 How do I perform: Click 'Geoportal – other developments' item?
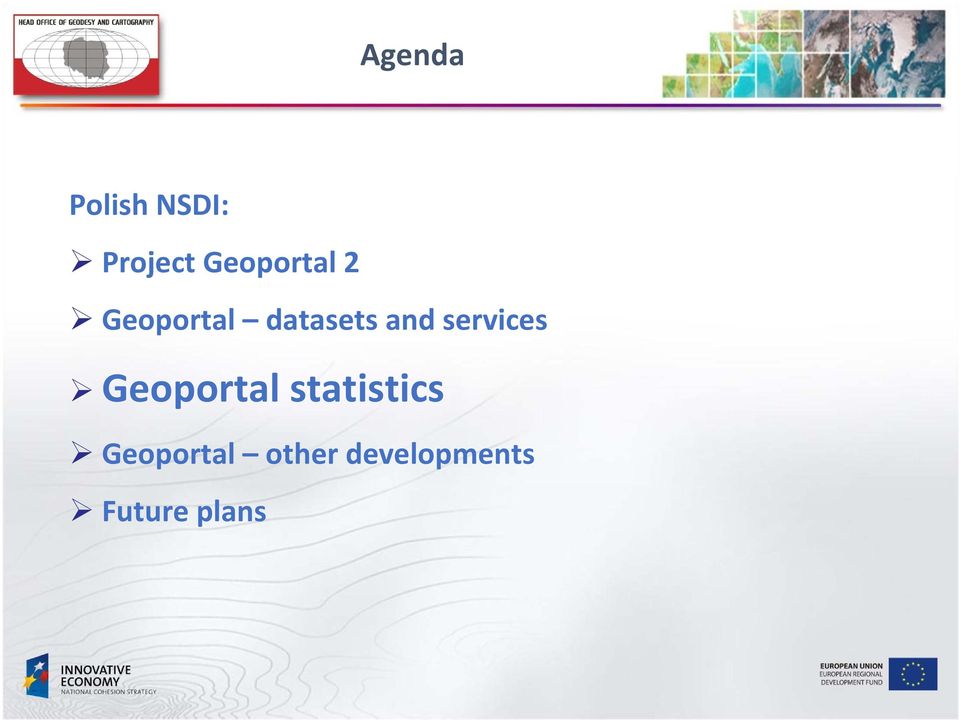(318, 454)
